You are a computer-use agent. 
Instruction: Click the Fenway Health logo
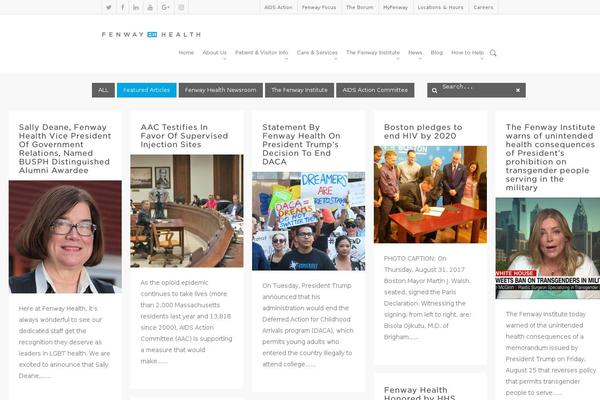click(151, 34)
